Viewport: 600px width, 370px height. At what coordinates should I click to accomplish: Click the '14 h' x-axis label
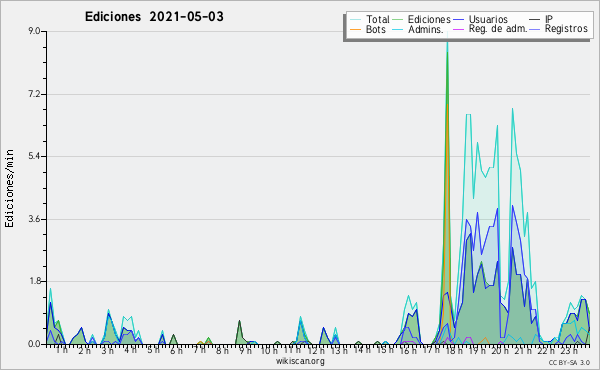(x=362, y=350)
